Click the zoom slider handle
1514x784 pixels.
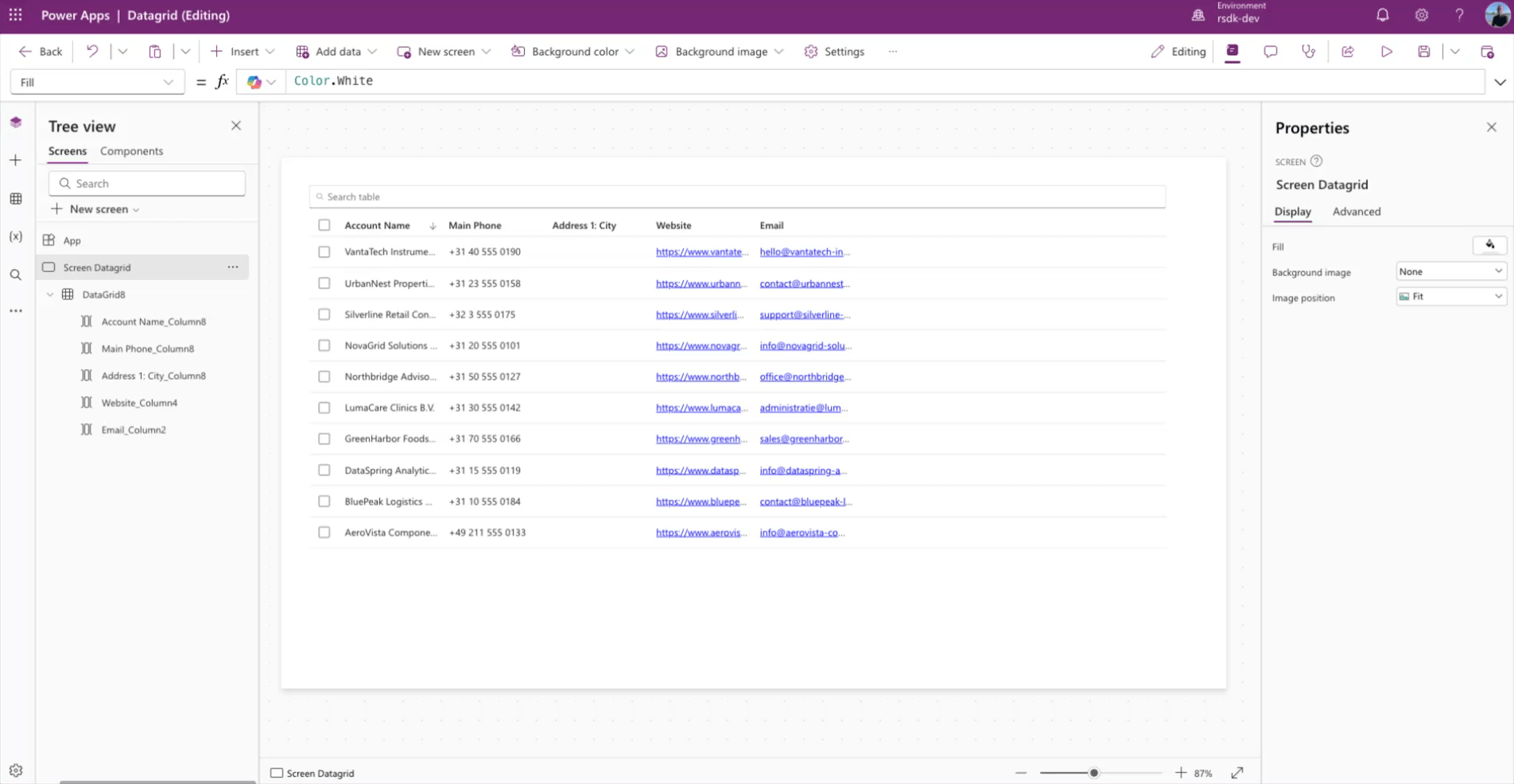pos(1094,773)
